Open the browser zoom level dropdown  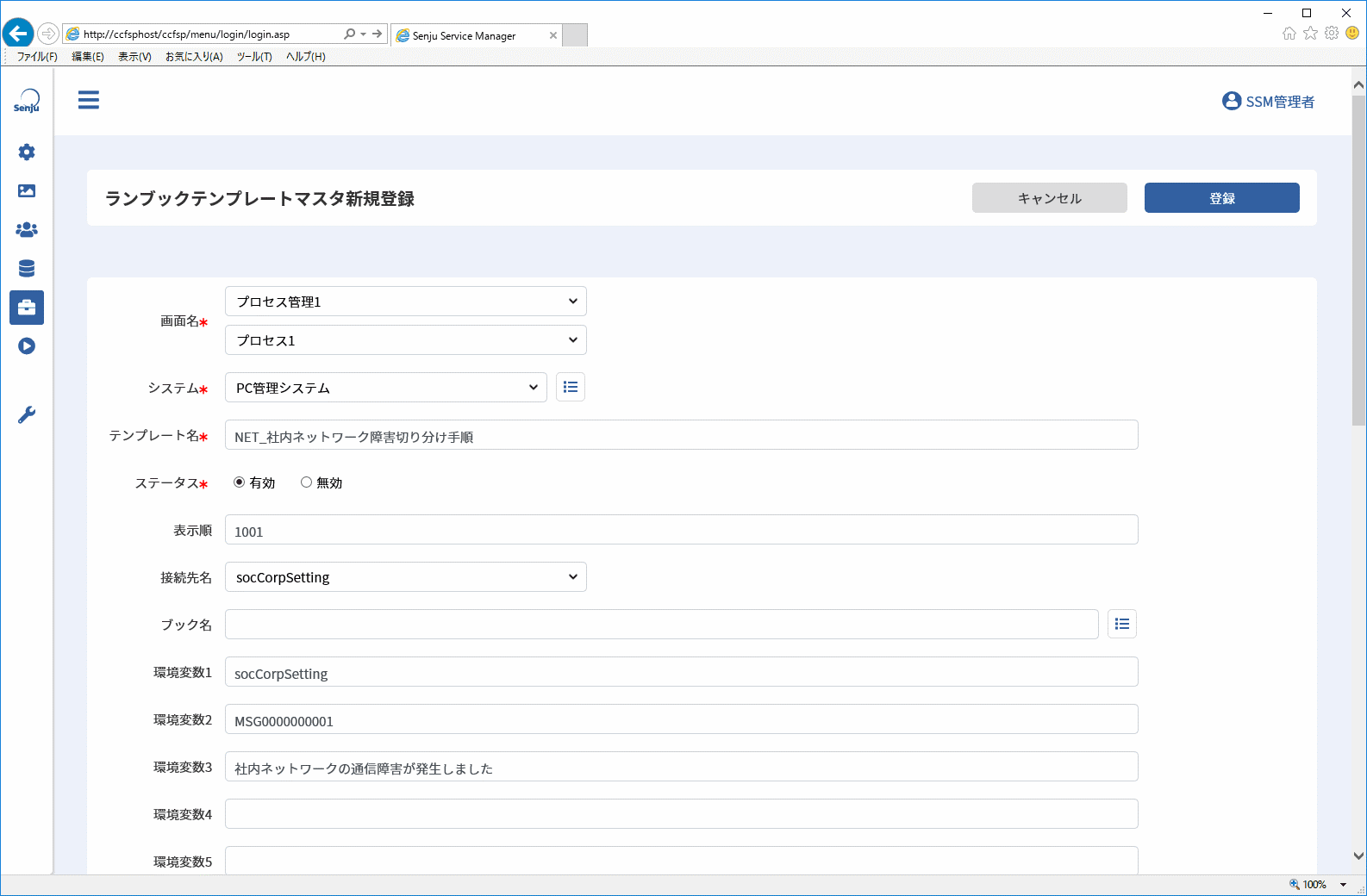click(x=1343, y=885)
